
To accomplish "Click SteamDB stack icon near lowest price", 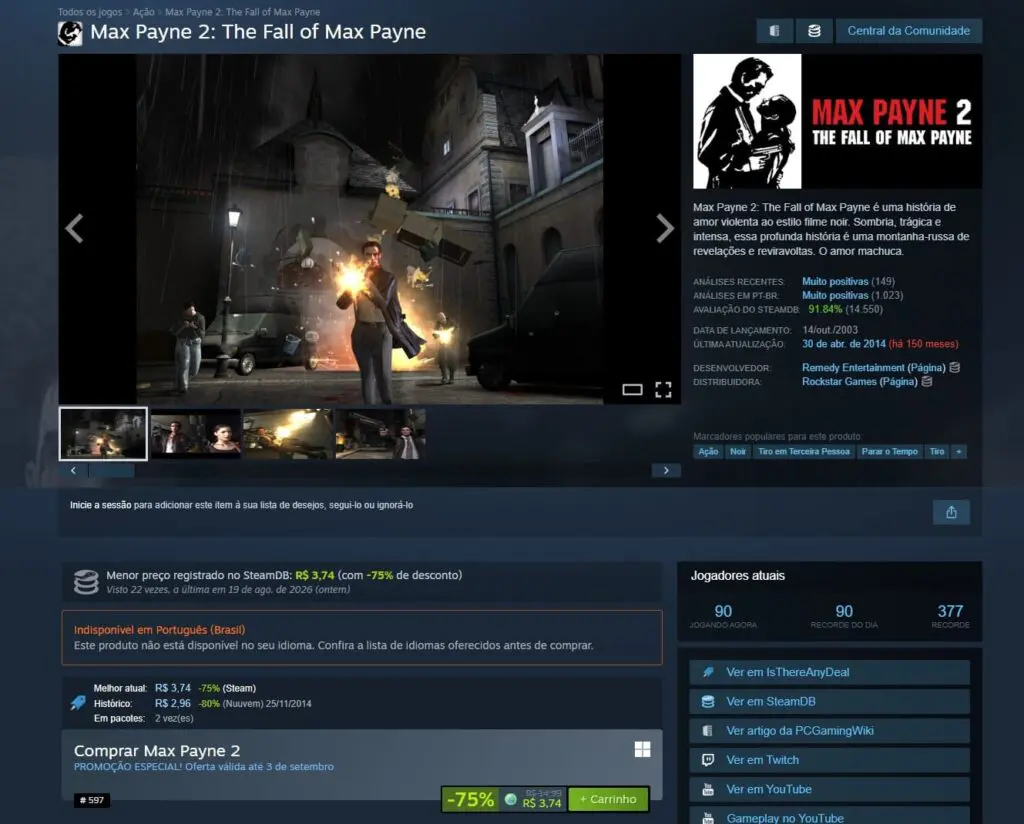I will tap(86, 582).
